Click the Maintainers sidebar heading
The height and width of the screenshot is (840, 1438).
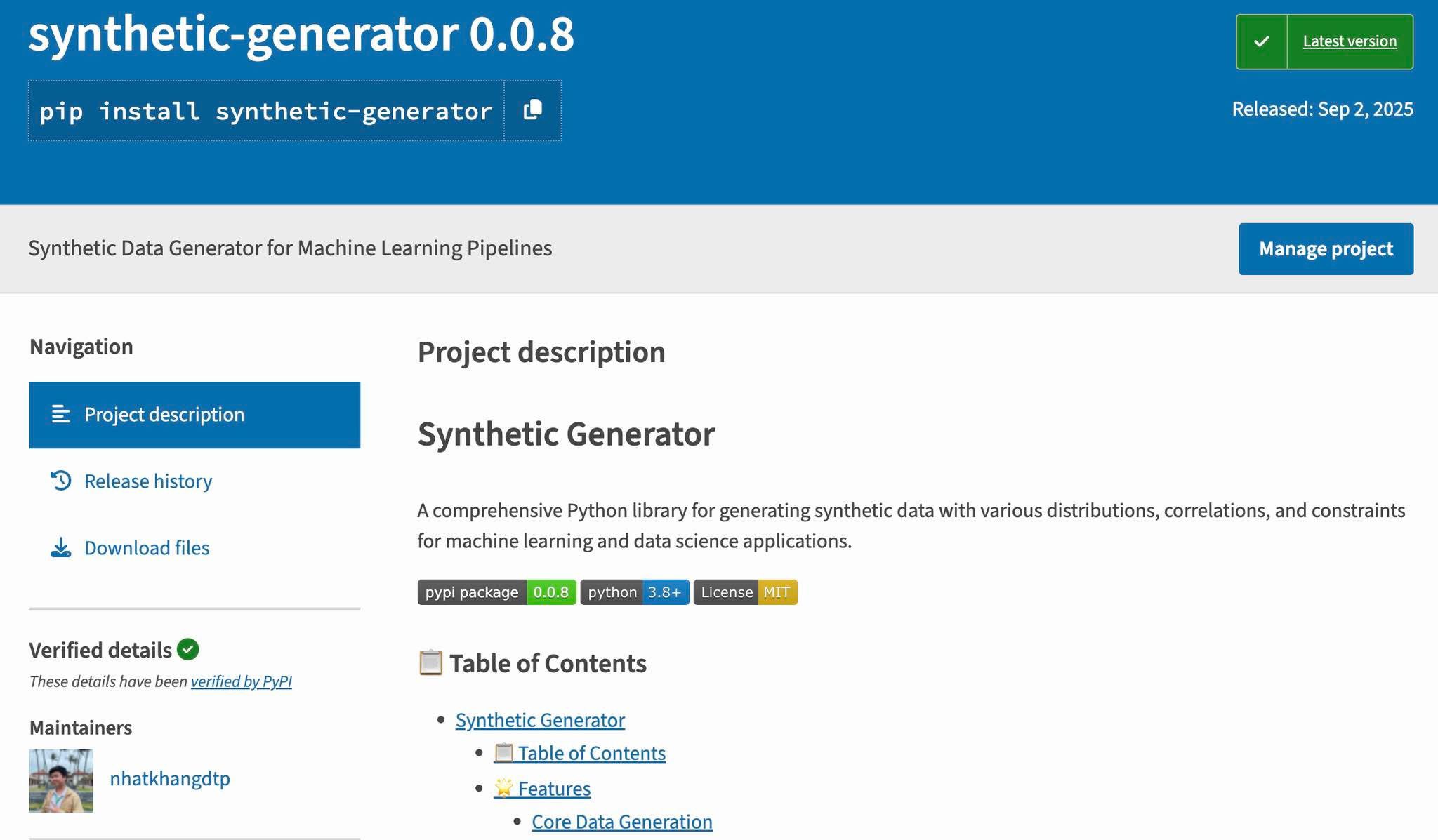click(81, 728)
